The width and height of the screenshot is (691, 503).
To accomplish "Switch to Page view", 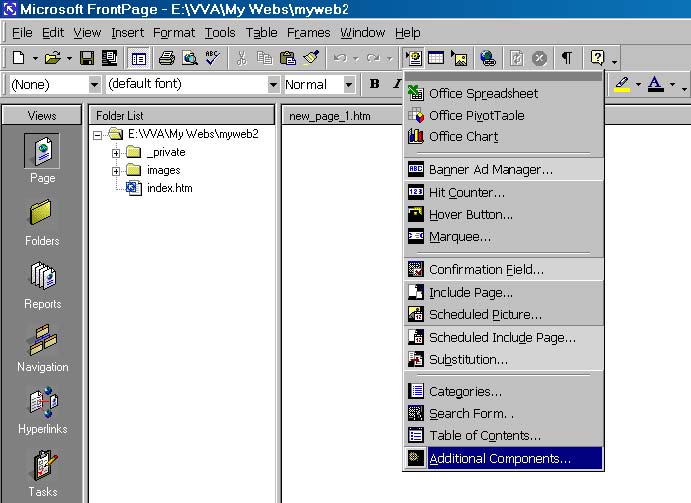I will pos(42,159).
